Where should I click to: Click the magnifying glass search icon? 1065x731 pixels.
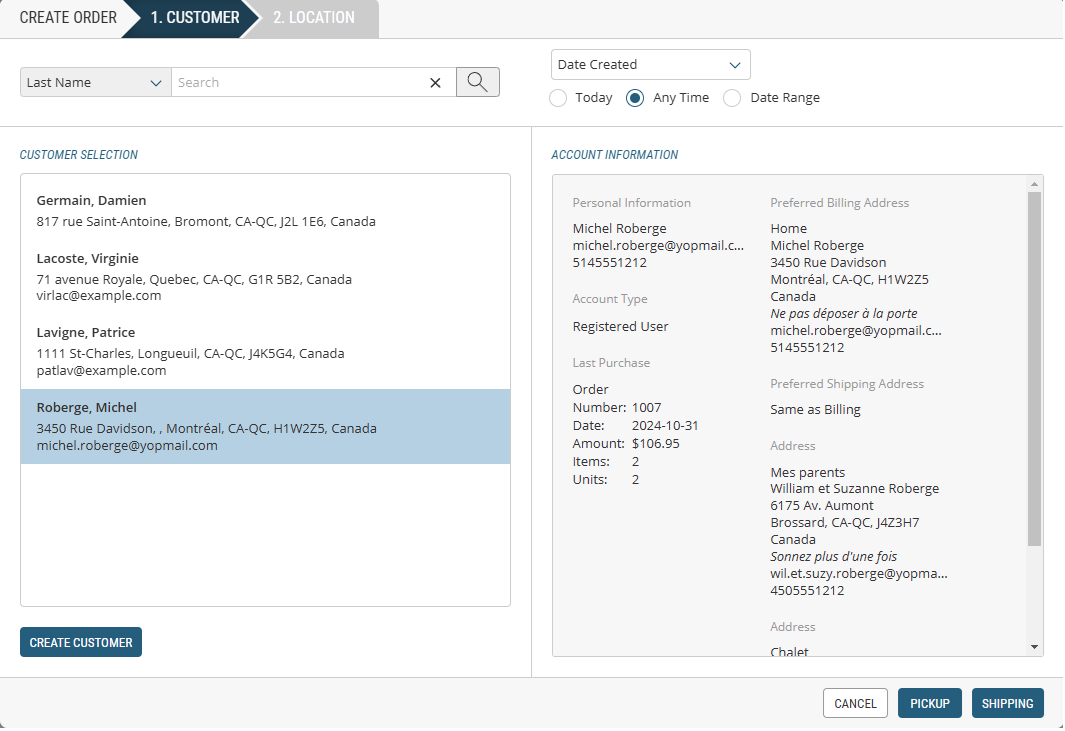(x=477, y=82)
